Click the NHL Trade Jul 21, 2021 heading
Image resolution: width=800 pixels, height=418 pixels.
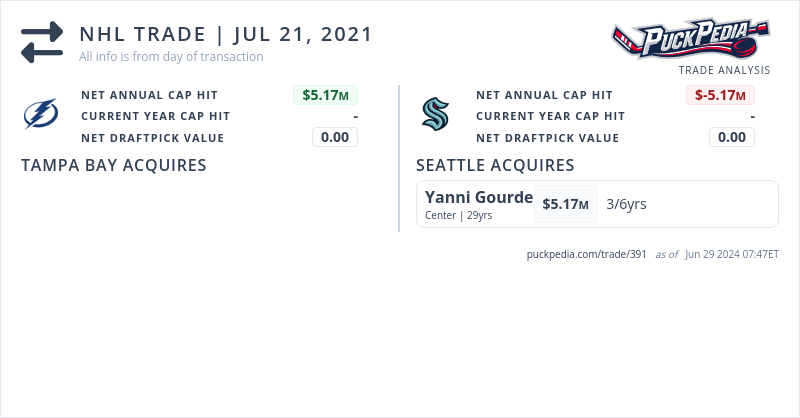click(226, 34)
